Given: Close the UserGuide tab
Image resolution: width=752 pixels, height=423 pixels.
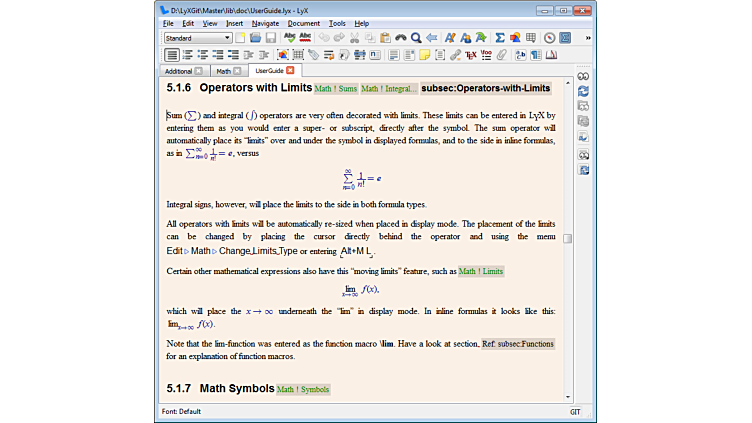Looking at the screenshot, I should click(291, 71).
